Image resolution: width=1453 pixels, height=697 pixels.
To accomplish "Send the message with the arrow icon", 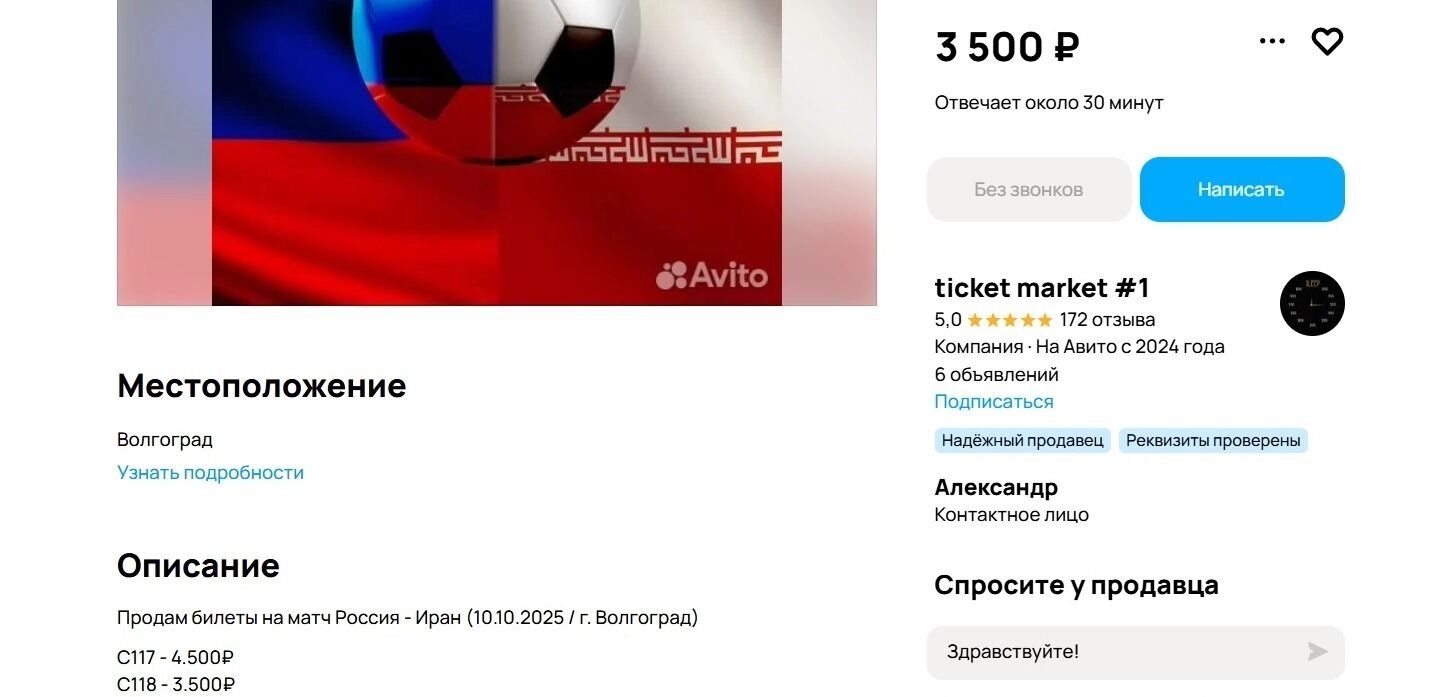I will [1317, 652].
